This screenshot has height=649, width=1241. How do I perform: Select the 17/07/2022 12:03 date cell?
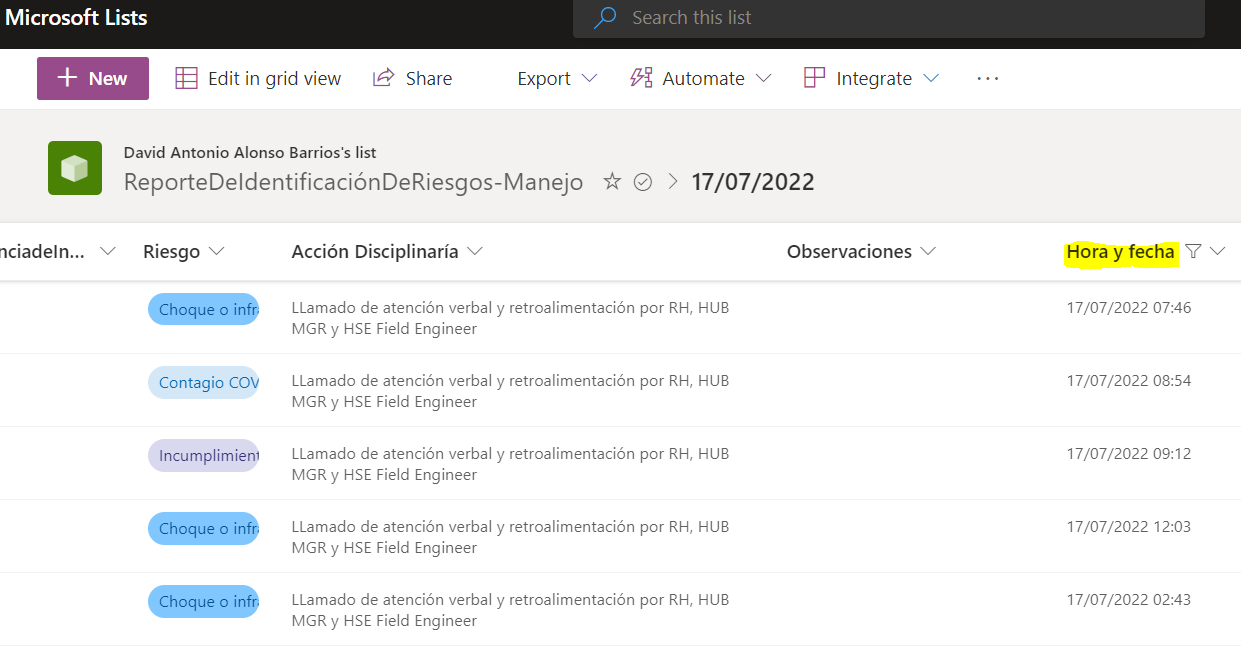point(1129,527)
